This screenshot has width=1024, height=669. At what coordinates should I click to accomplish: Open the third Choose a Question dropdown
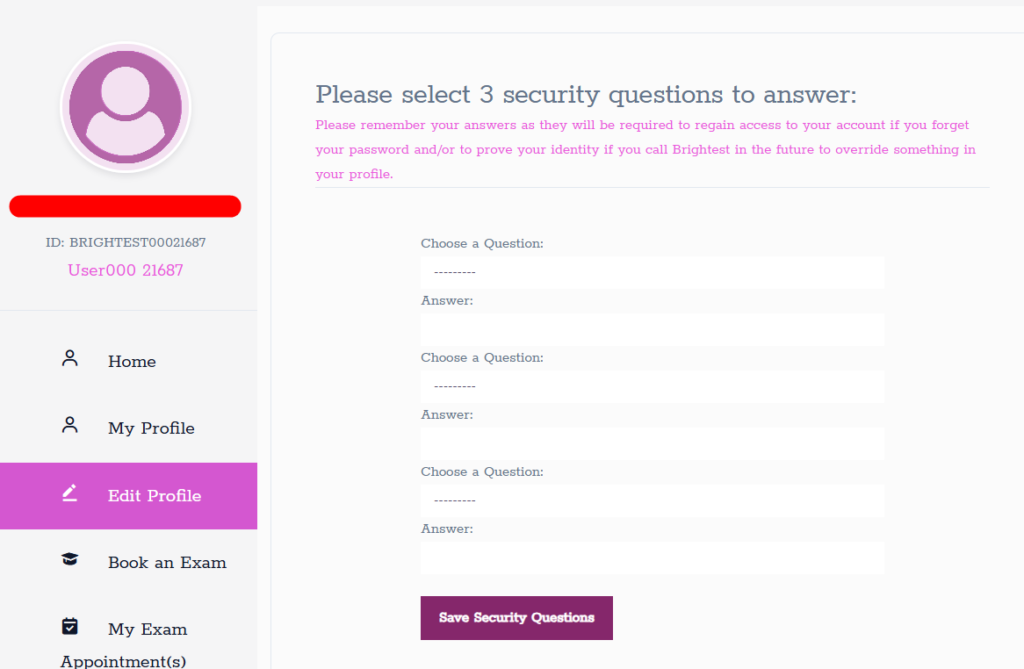(652, 500)
